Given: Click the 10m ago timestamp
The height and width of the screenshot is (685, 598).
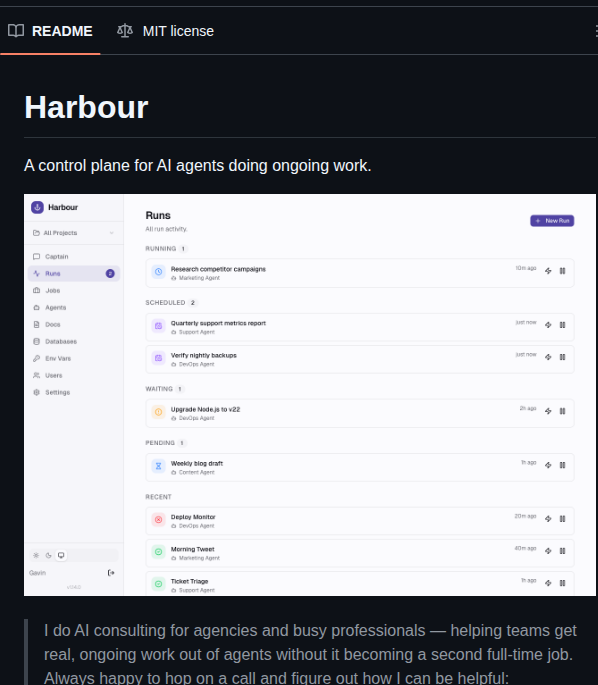Looking at the screenshot, I should (x=525, y=268).
